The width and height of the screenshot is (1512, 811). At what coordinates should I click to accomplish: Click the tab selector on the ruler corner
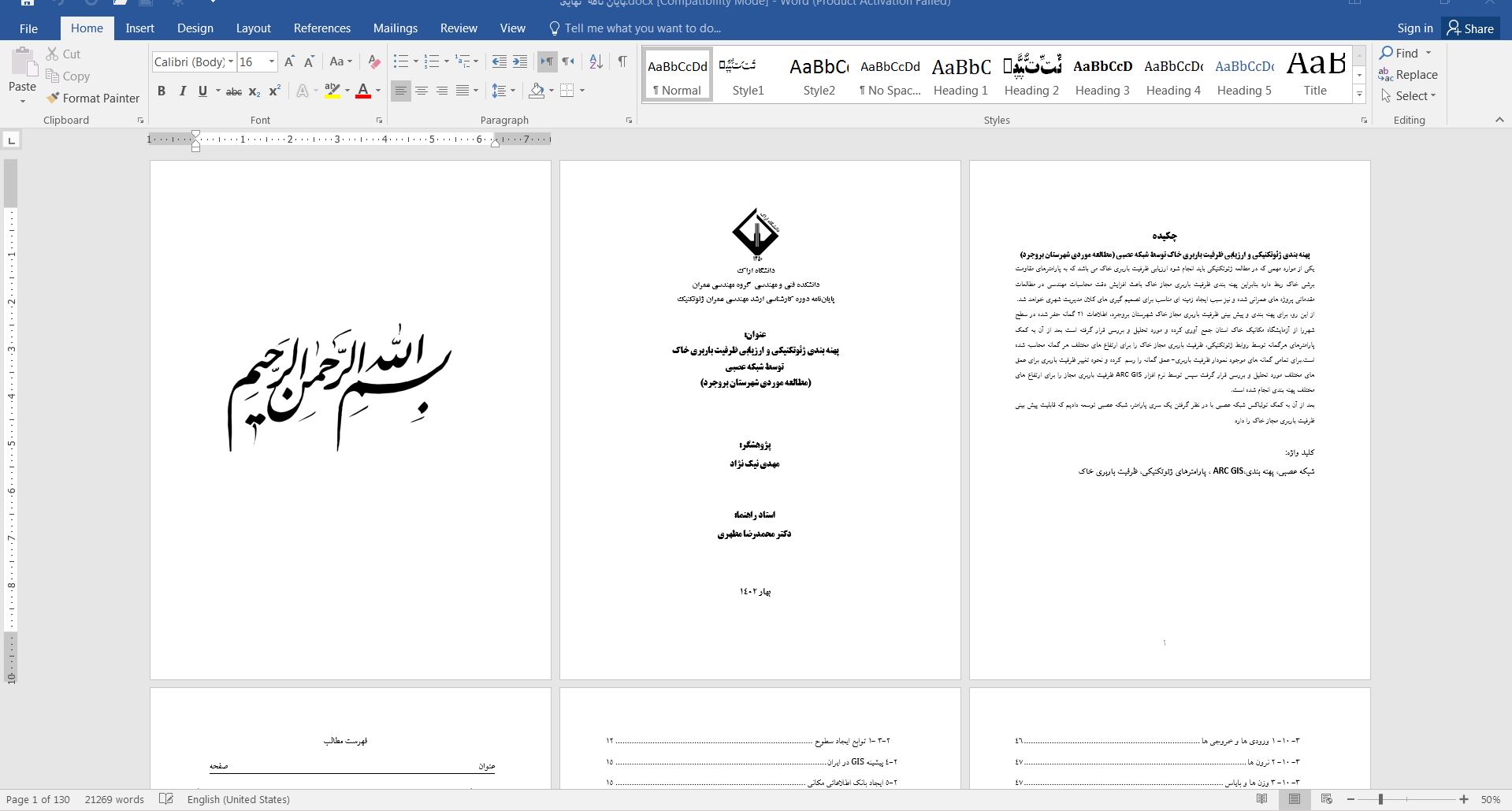11,140
